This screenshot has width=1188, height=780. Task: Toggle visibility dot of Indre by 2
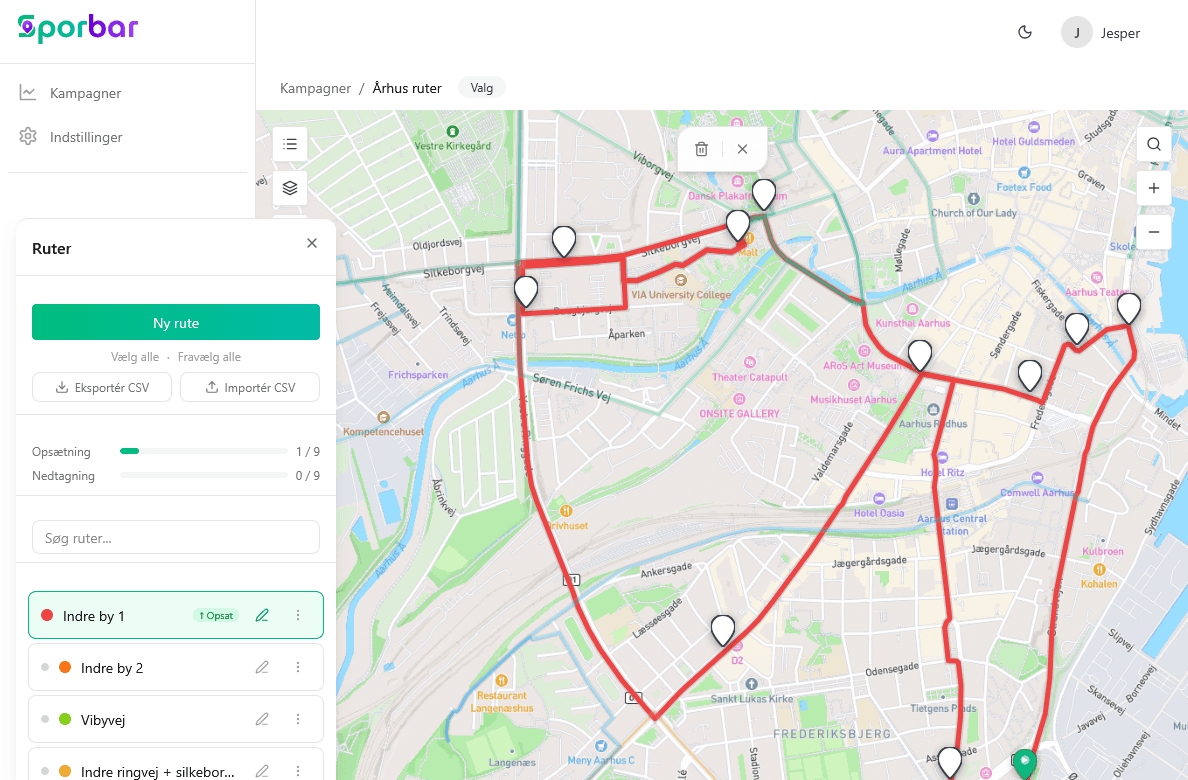pos(45,668)
